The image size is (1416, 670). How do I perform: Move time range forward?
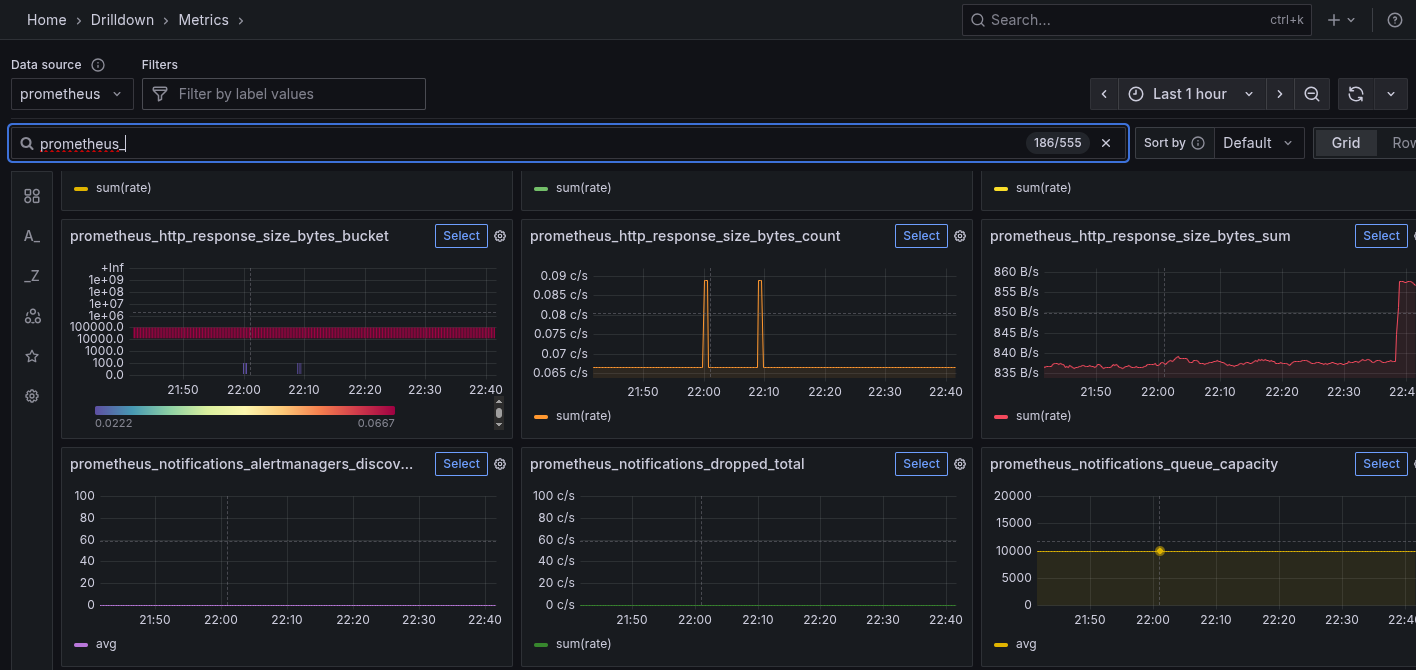[1280, 94]
